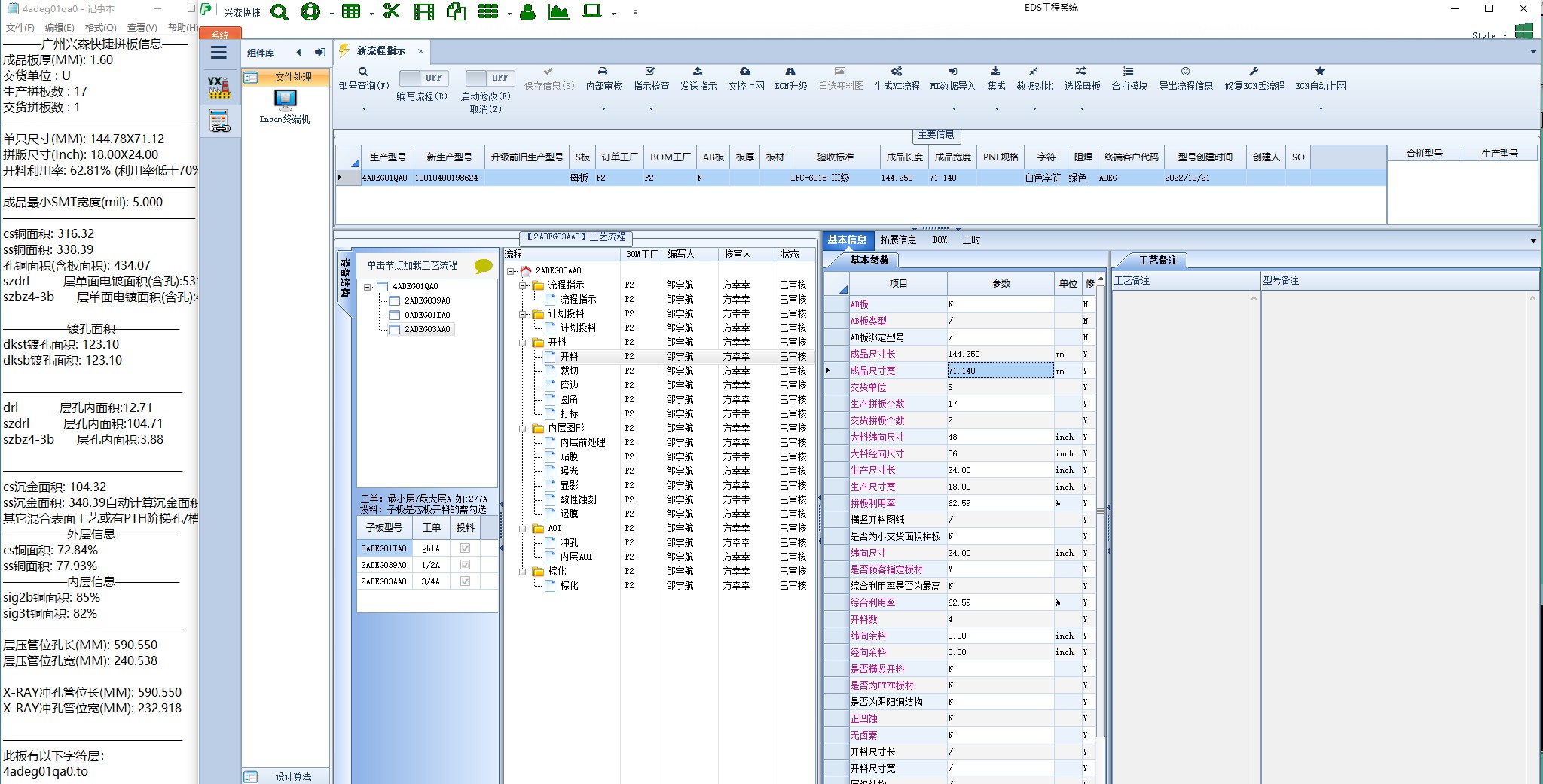This screenshot has width=1543, height=784.
Task: Switch to the 拓展信息 tab
Action: (898, 239)
